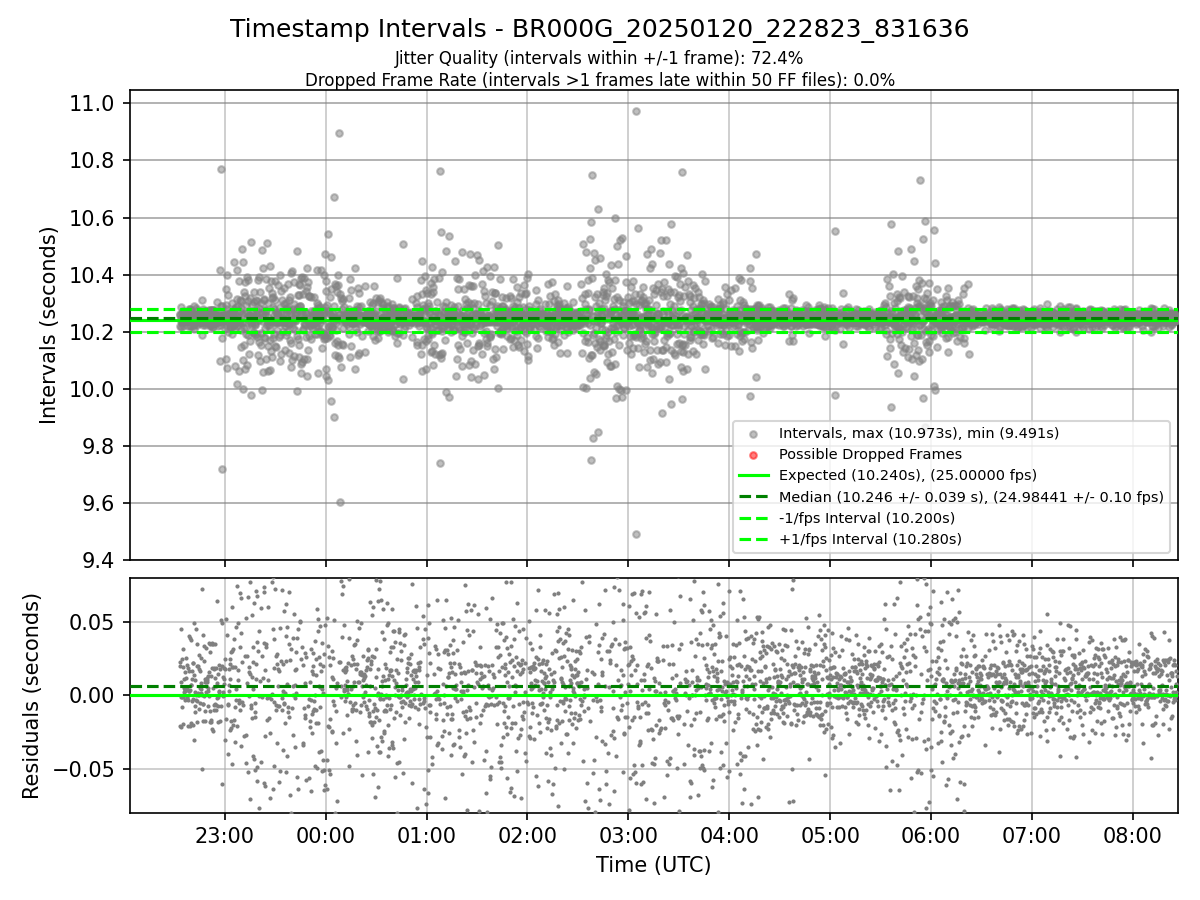Click the Jitter Quality 72.4% subtitle line

pyautogui.click(x=600, y=59)
